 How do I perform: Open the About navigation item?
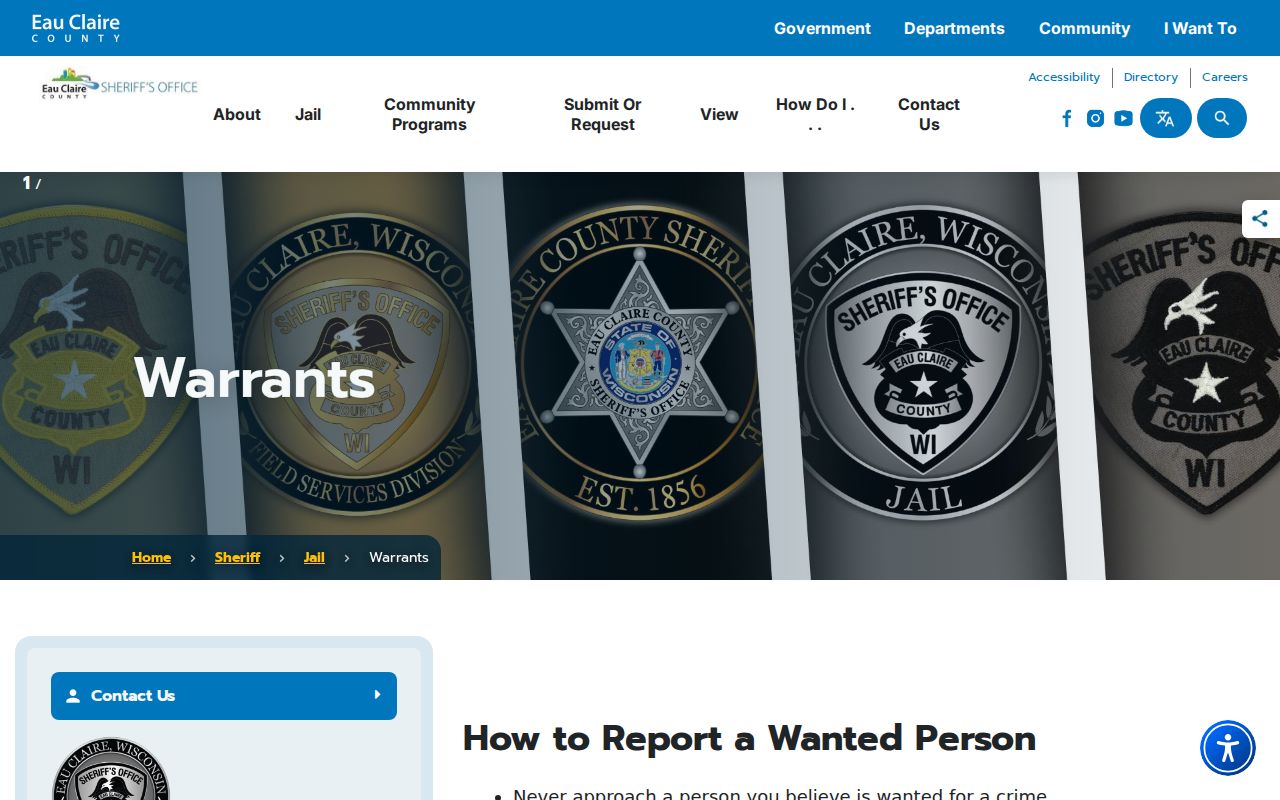tap(237, 114)
